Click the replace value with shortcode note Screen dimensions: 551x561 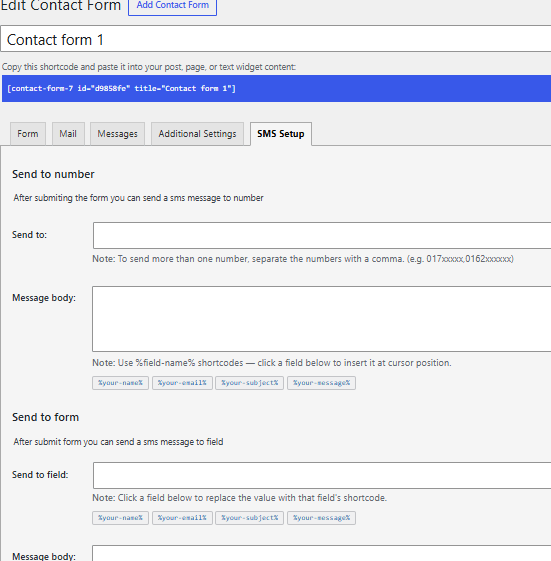pyautogui.click(x=240, y=498)
